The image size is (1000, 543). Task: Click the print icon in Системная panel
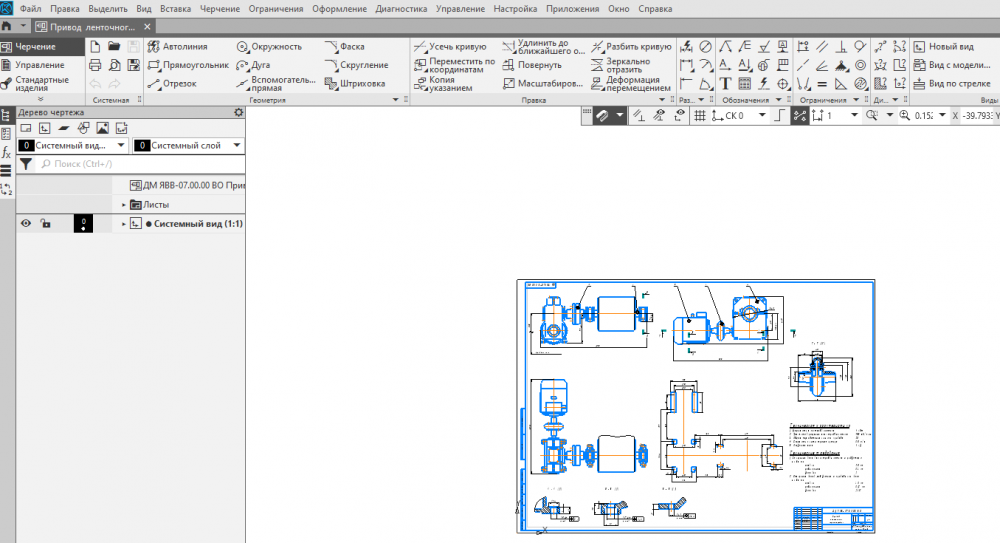[96, 65]
